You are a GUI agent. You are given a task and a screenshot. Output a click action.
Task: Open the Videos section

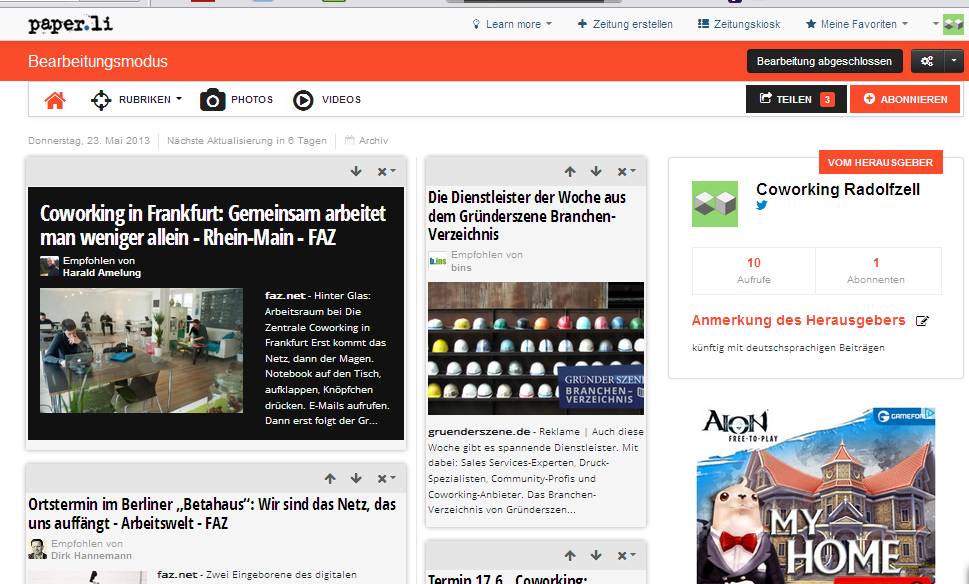(327, 100)
